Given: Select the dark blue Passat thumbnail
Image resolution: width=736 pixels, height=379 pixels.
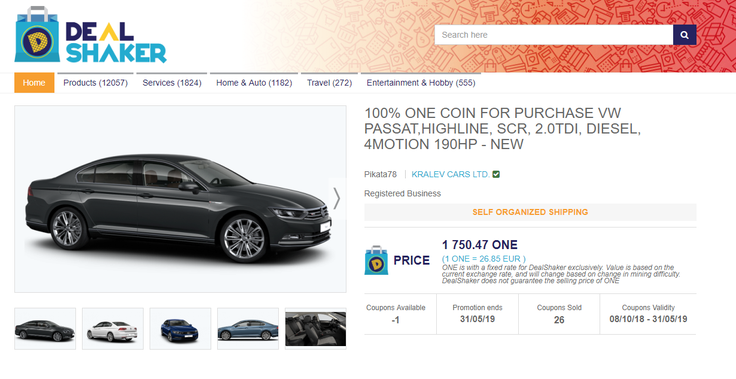Looking at the screenshot, I should (x=180, y=329).
